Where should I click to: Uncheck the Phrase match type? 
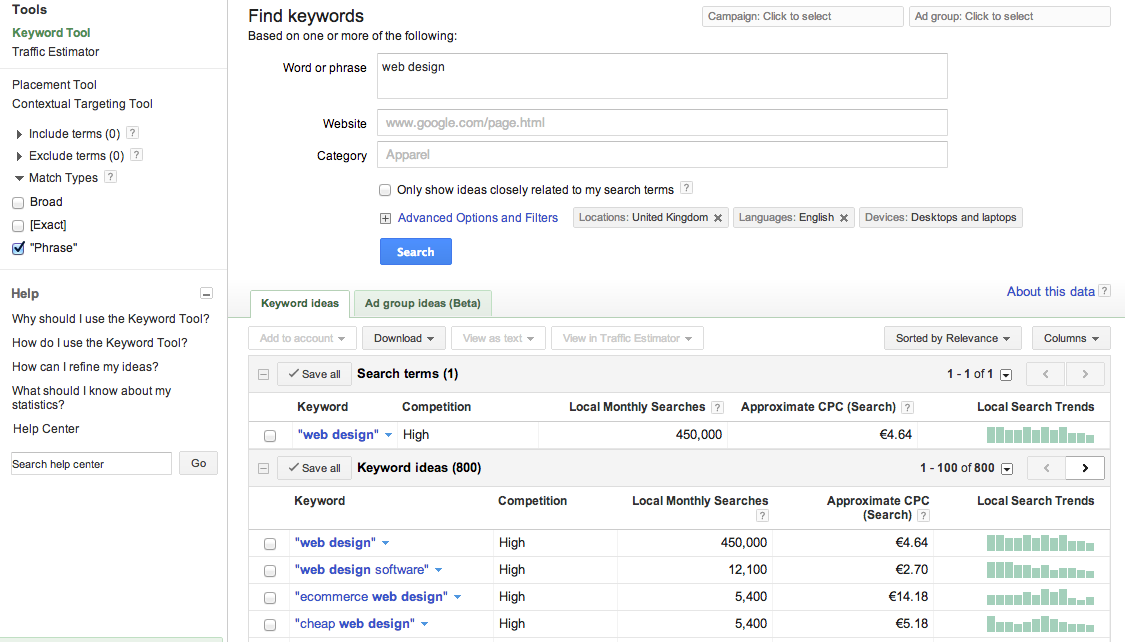[x=17, y=247]
